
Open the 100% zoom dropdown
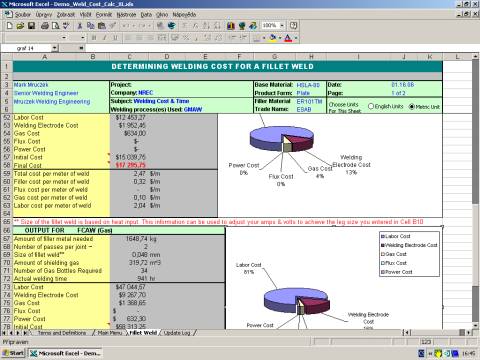coord(282,26)
